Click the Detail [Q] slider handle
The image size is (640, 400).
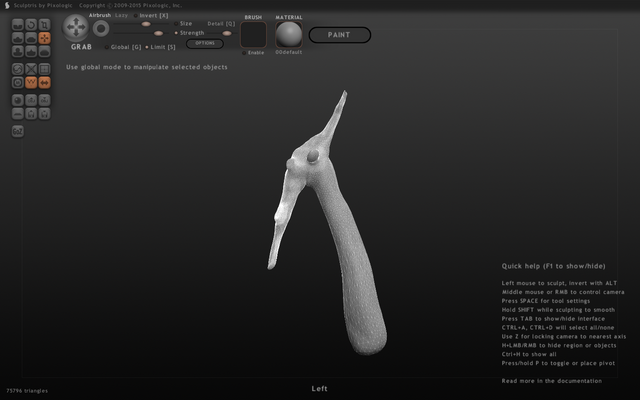click(227, 33)
